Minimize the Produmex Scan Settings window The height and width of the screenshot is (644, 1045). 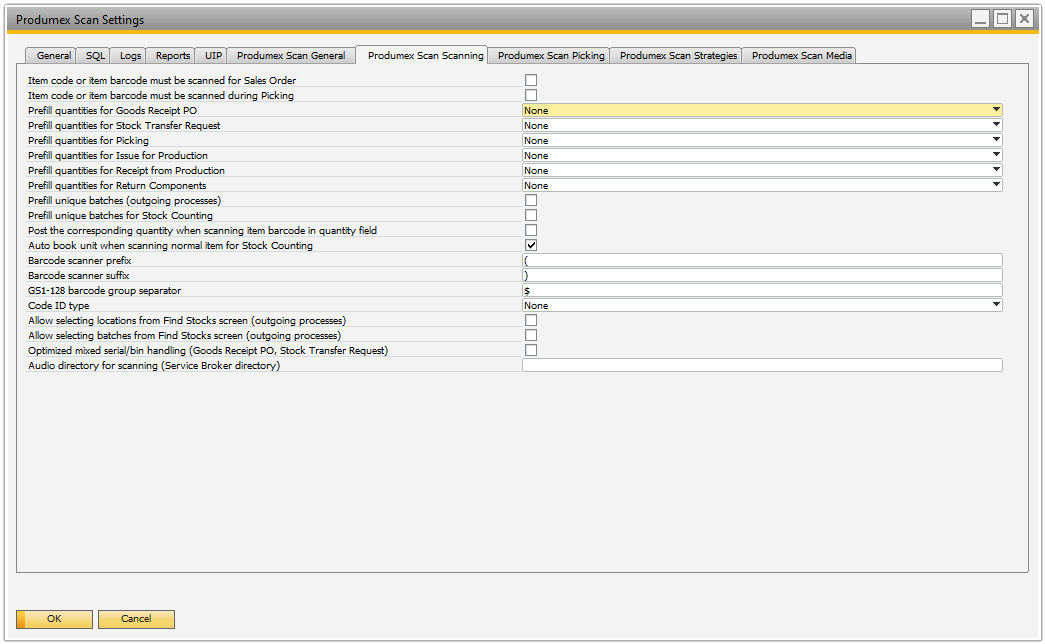[x=980, y=19]
